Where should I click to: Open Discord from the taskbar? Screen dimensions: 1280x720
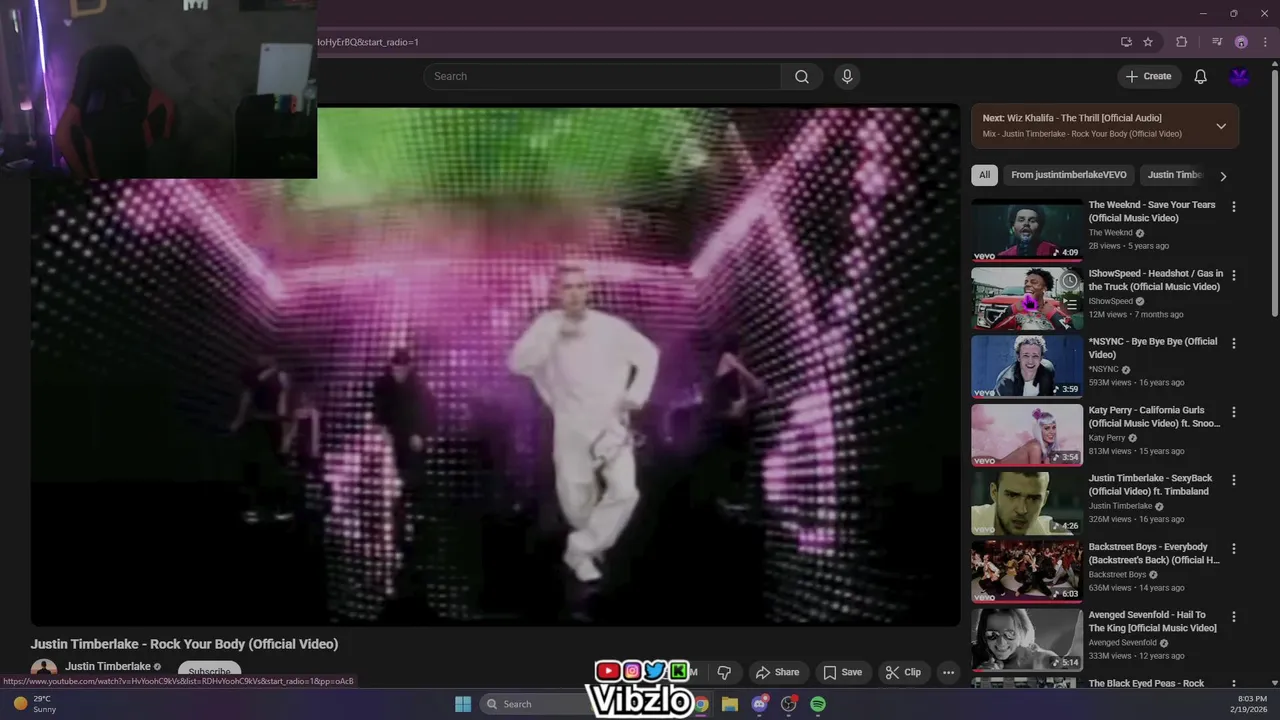coord(759,704)
